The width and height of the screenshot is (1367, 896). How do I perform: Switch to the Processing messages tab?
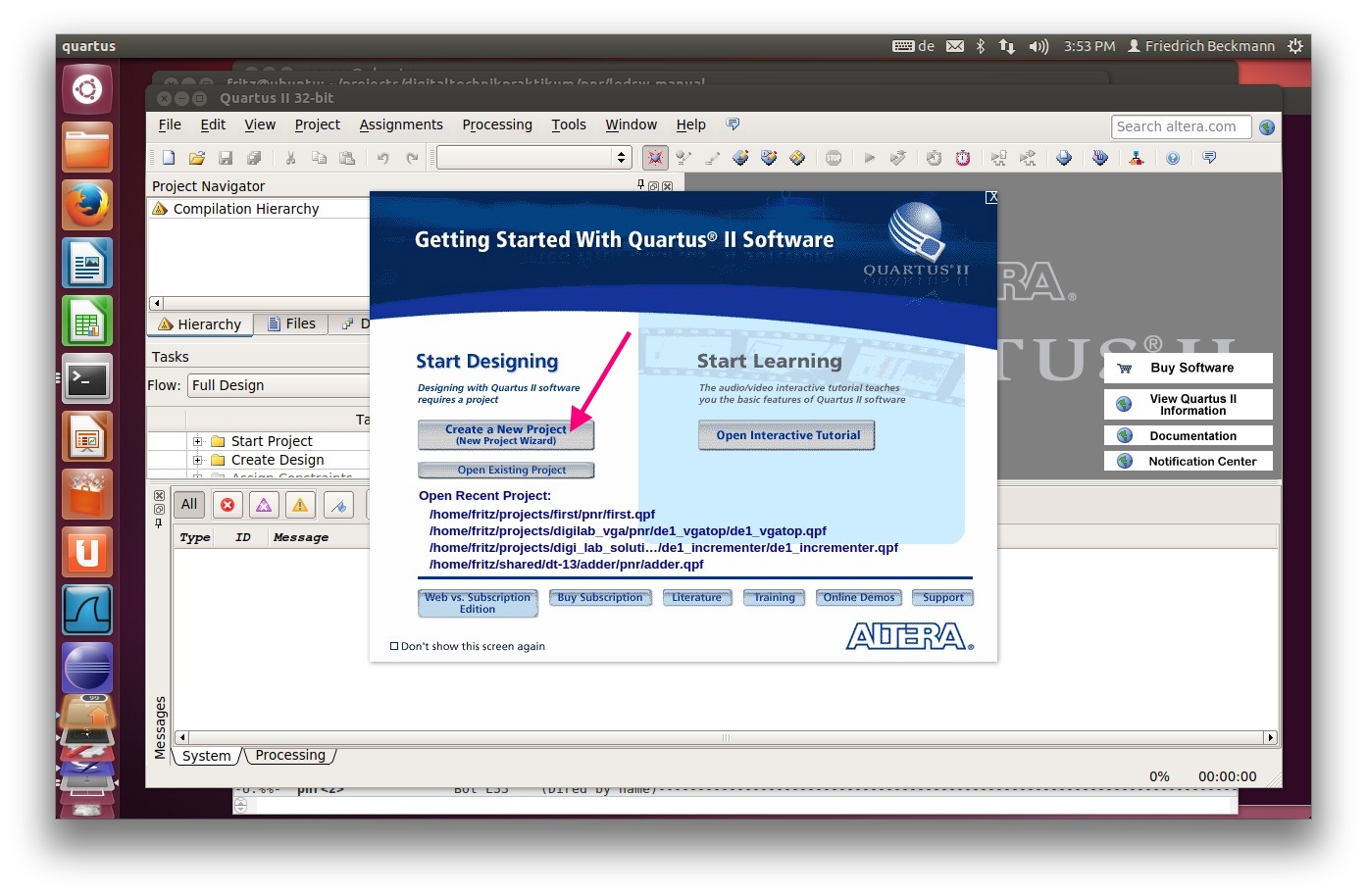click(290, 756)
